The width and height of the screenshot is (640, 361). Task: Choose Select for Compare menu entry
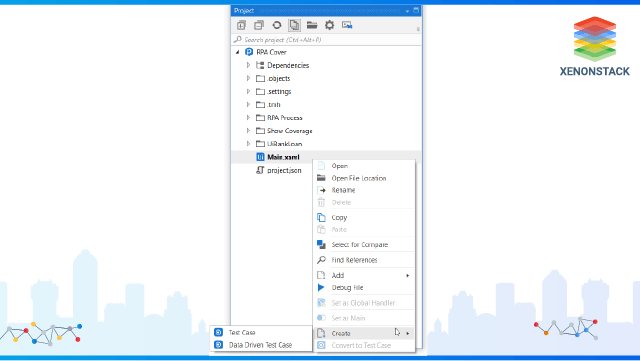coord(360,245)
